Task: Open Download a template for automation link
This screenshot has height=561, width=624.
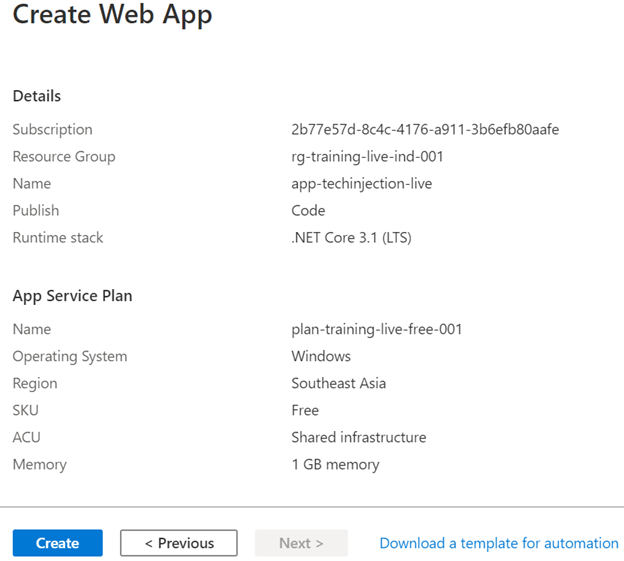Action: click(499, 543)
